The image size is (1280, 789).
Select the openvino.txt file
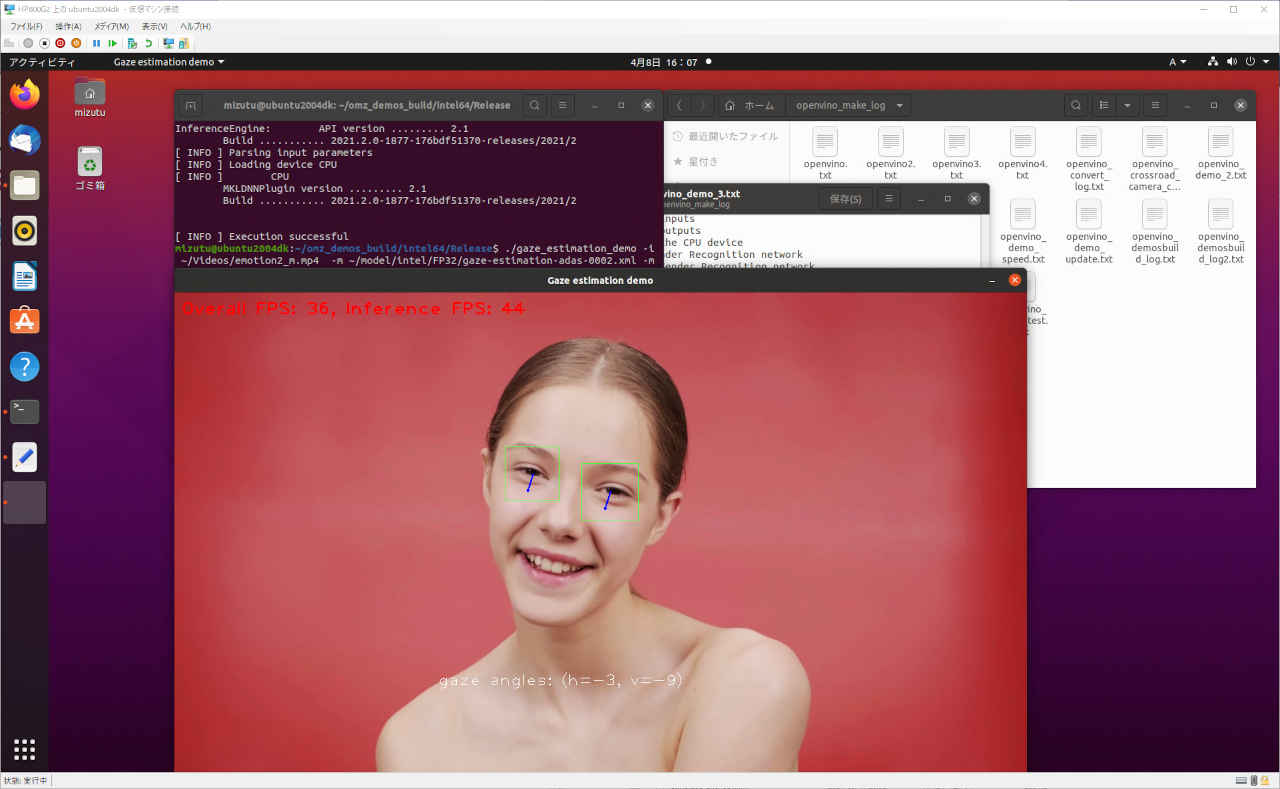point(825,154)
